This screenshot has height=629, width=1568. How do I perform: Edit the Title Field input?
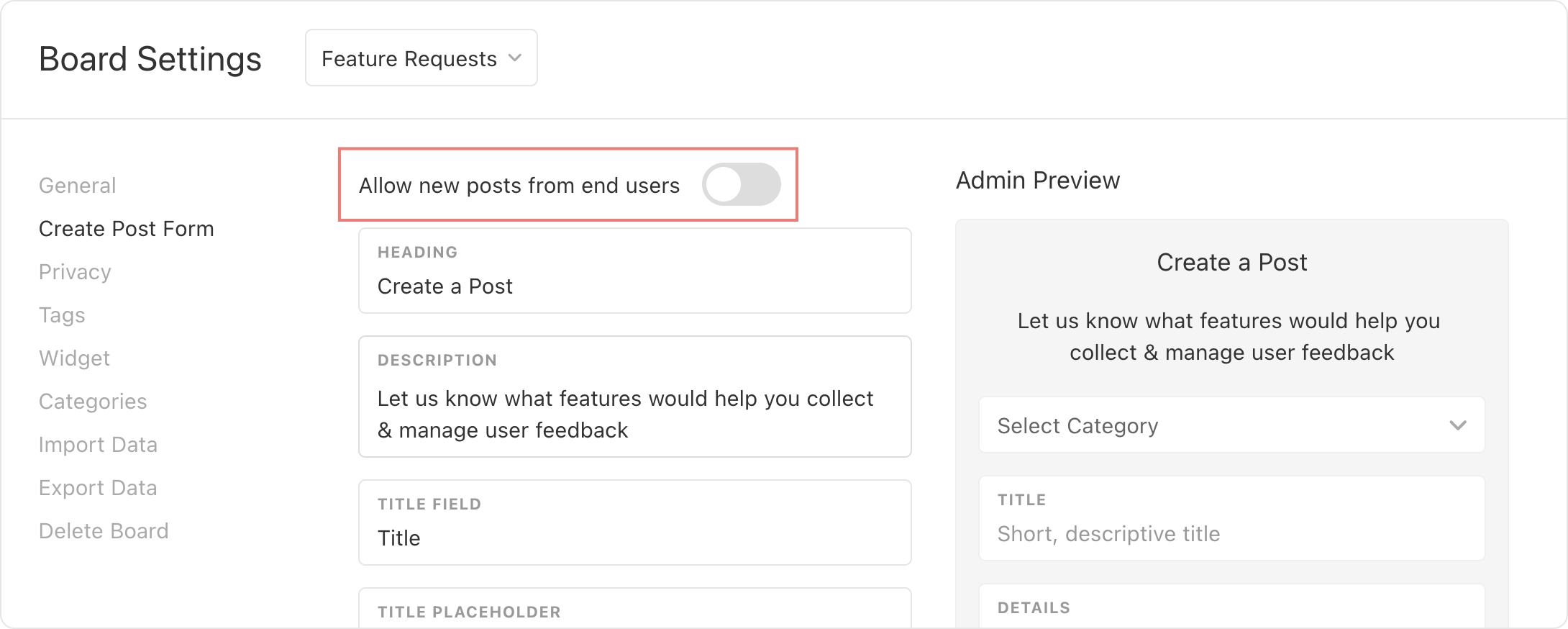click(x=635, y=522)
